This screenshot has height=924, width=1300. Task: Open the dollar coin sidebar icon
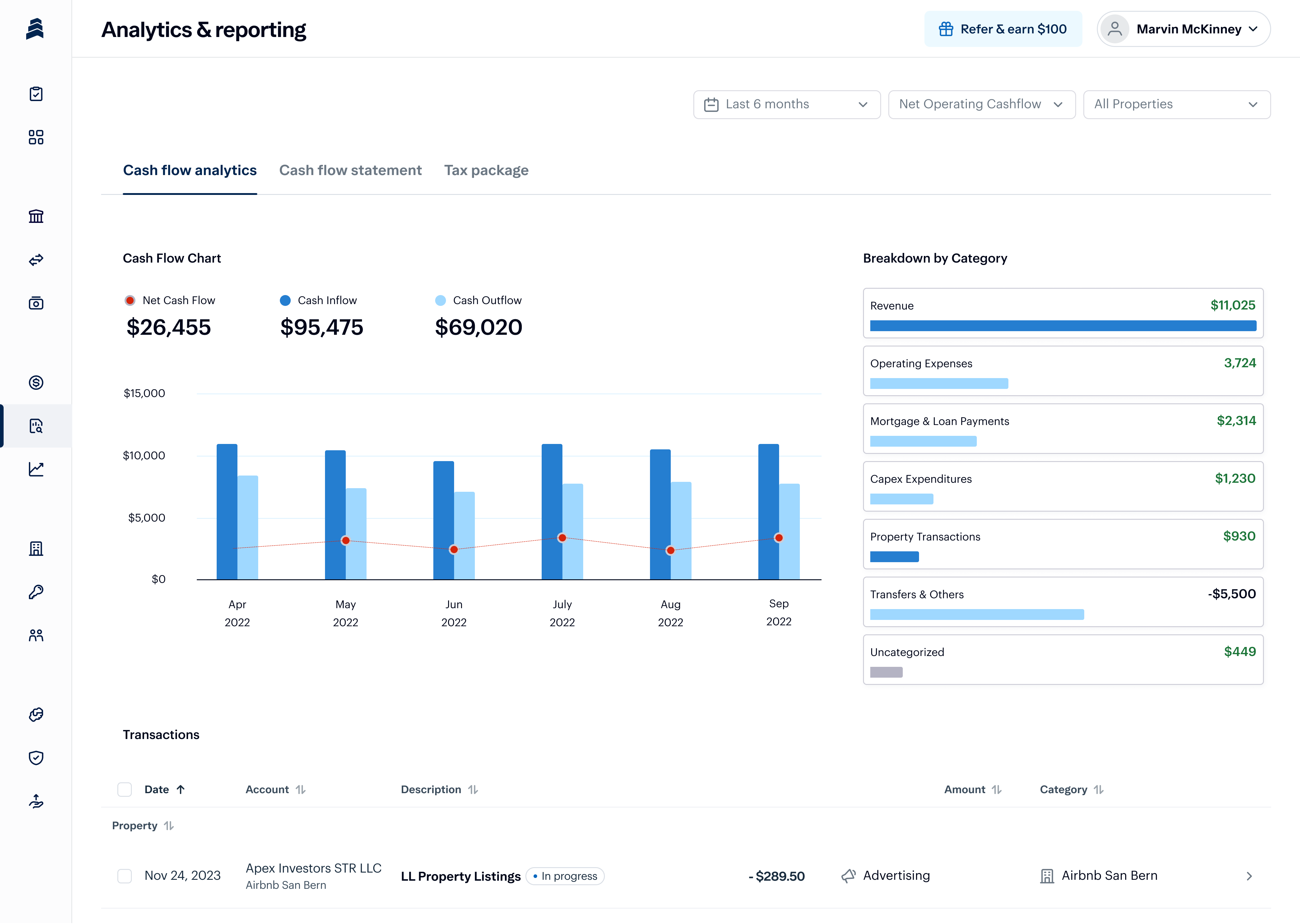(x=36, y=382)
